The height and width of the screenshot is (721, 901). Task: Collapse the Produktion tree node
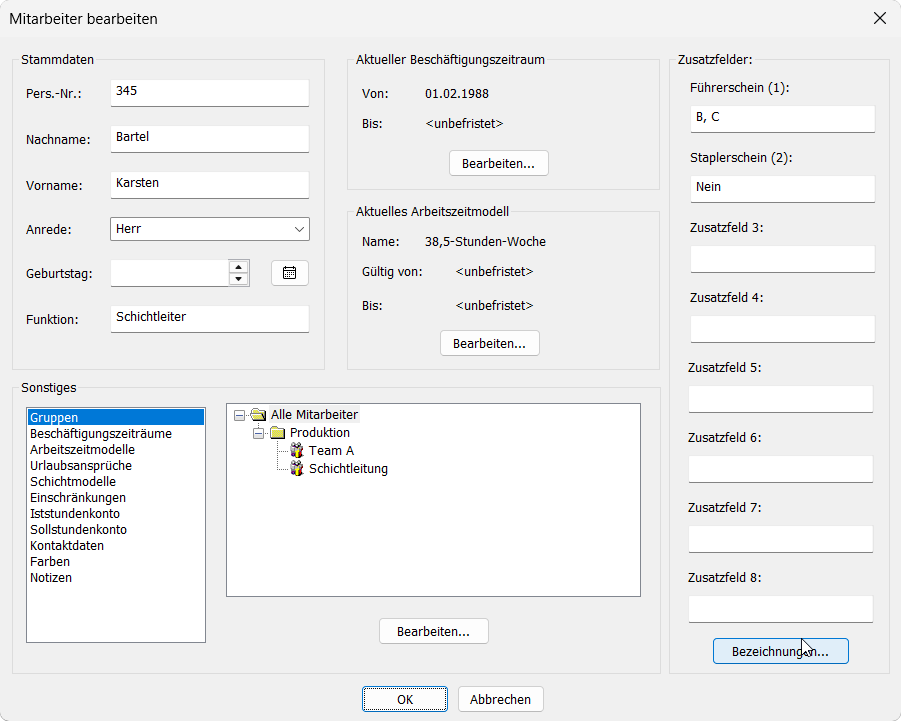(259, 433)
